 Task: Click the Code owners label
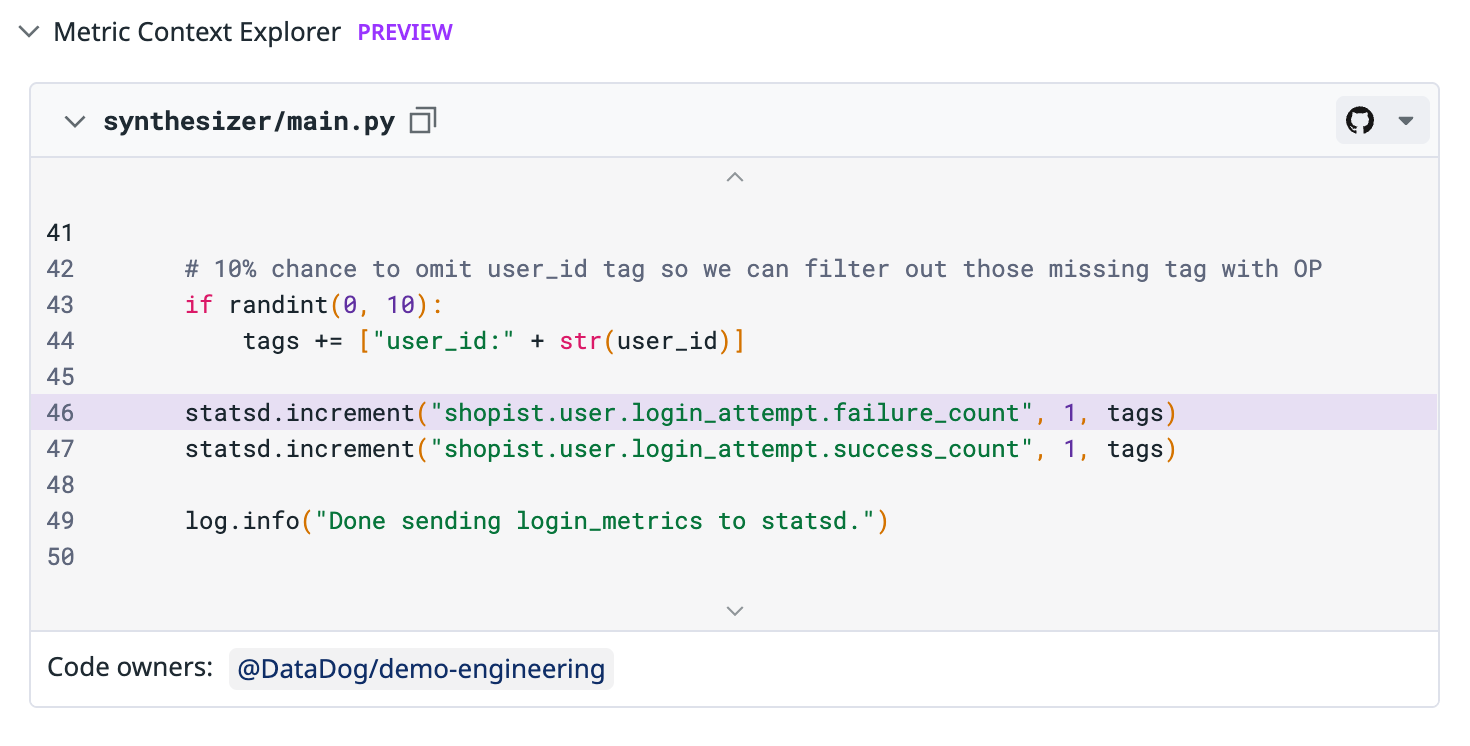tap(130, 667)
